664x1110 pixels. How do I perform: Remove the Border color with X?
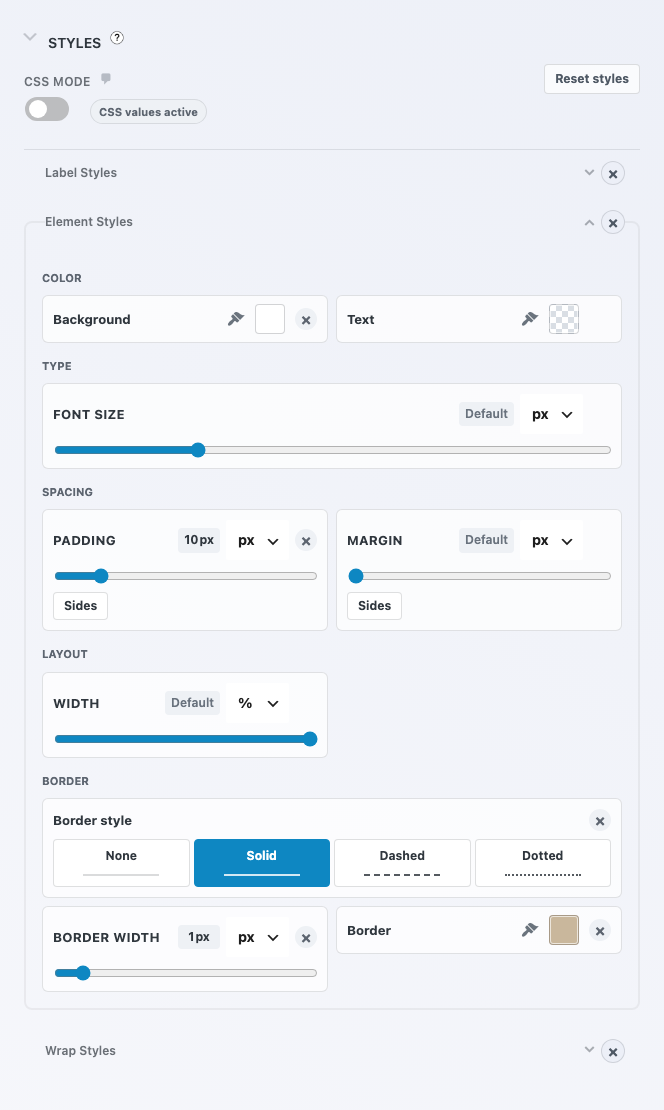tap(600, 931)
